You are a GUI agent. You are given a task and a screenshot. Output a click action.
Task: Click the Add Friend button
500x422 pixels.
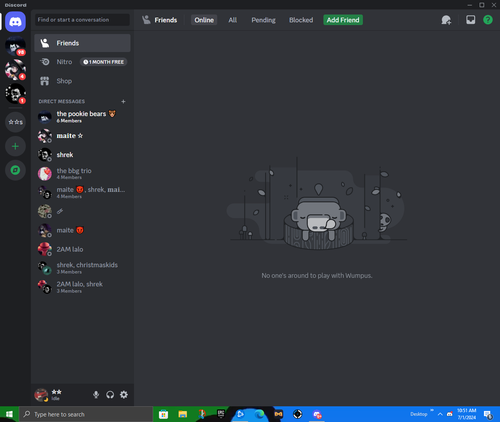[x=343, y=20]
